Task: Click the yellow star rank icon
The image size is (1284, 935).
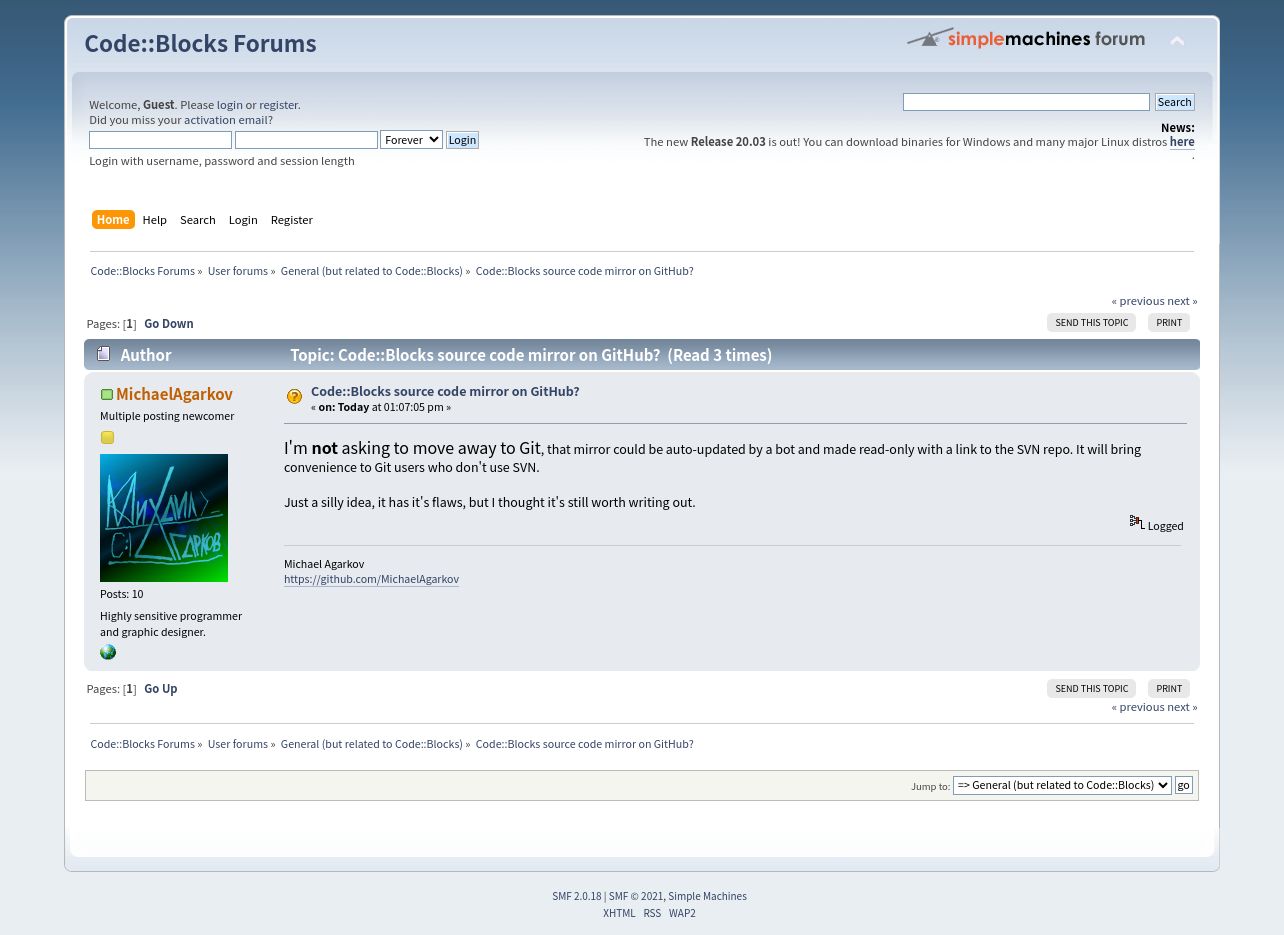Action: [107, 438]
